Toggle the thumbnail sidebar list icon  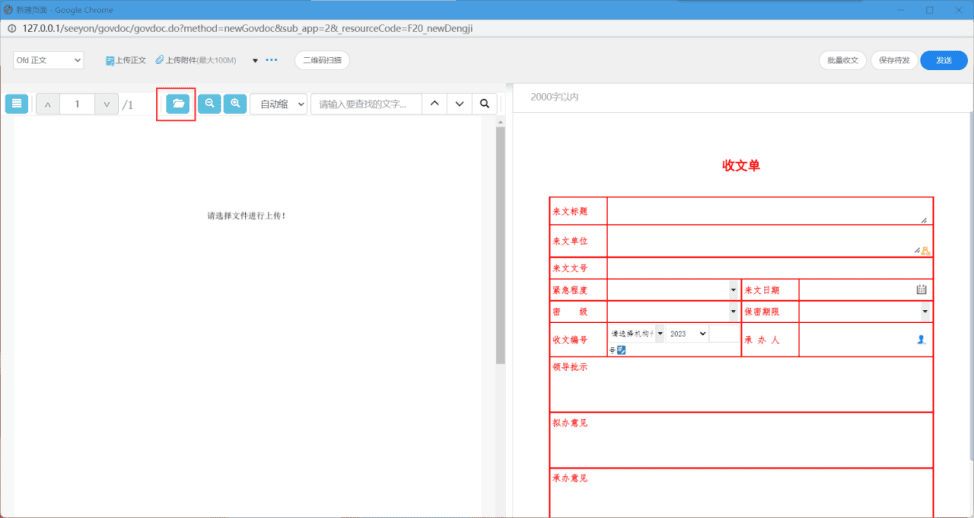17,104
